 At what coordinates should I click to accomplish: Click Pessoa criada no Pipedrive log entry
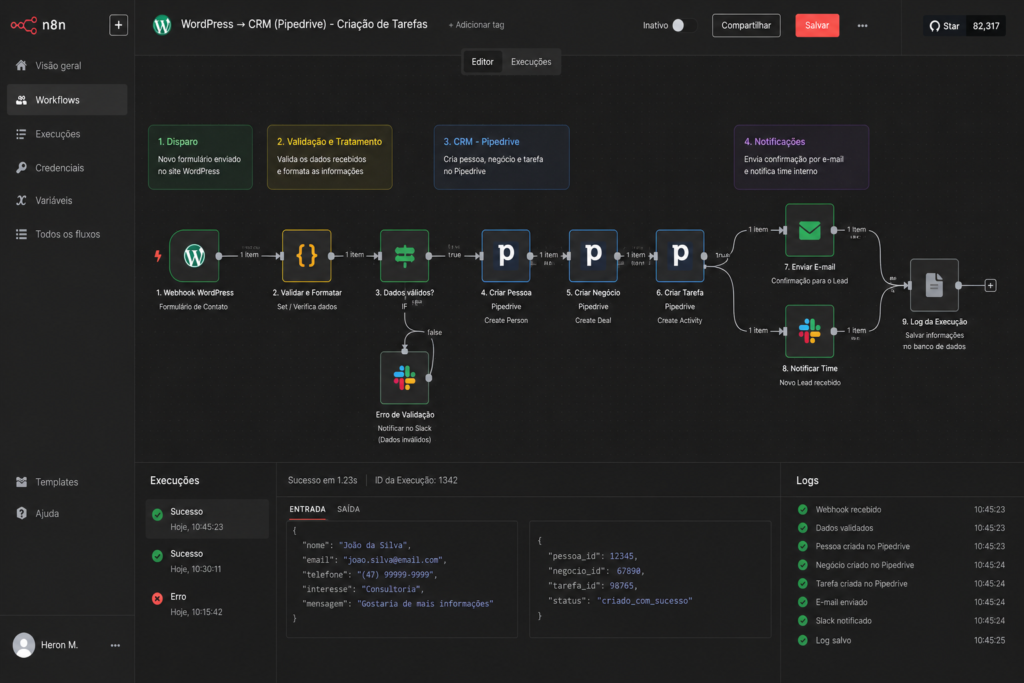901,546
